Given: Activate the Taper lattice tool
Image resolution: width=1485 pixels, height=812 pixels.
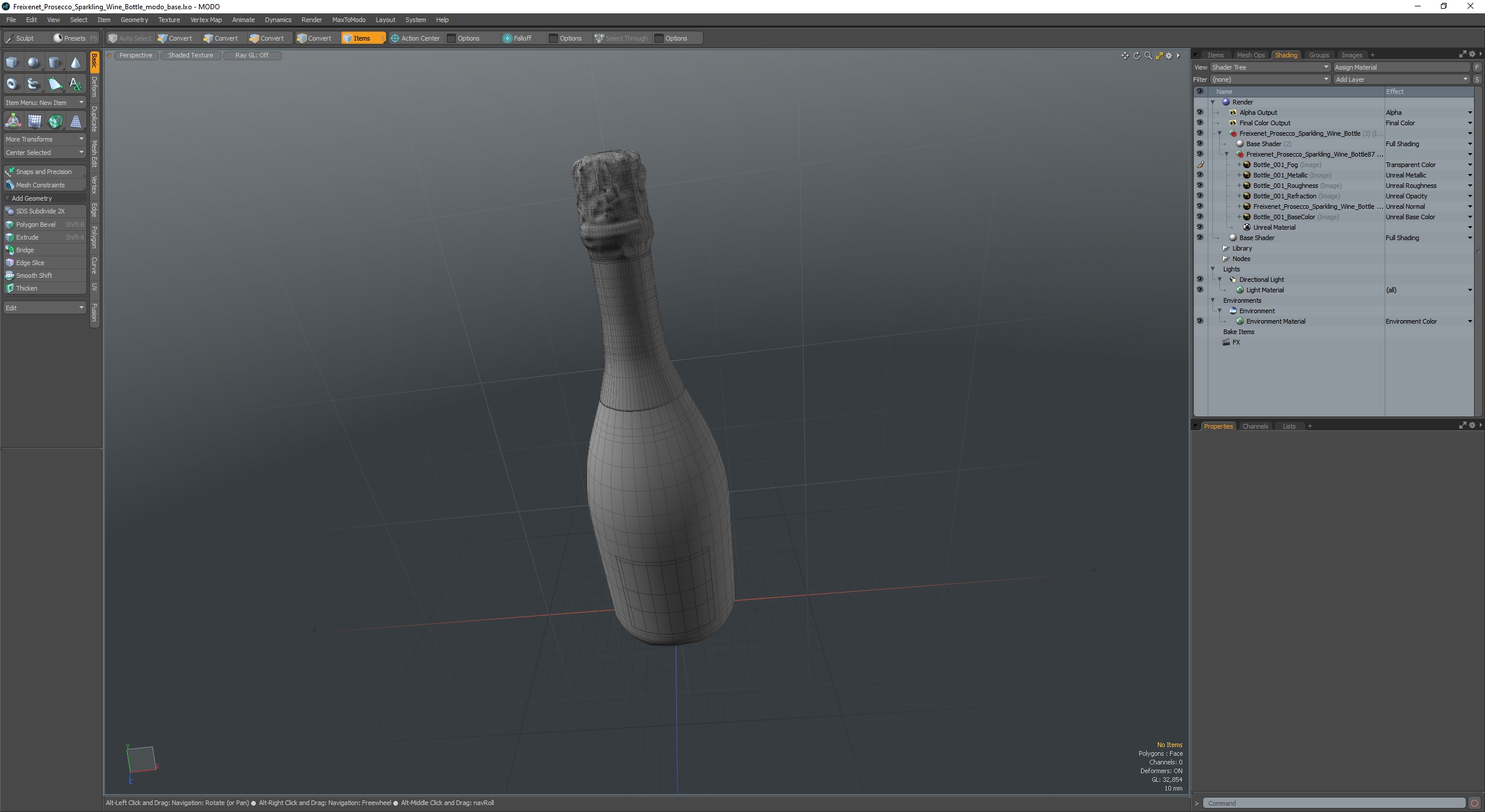Looking at the screenshot, I should tap(76, 121).
